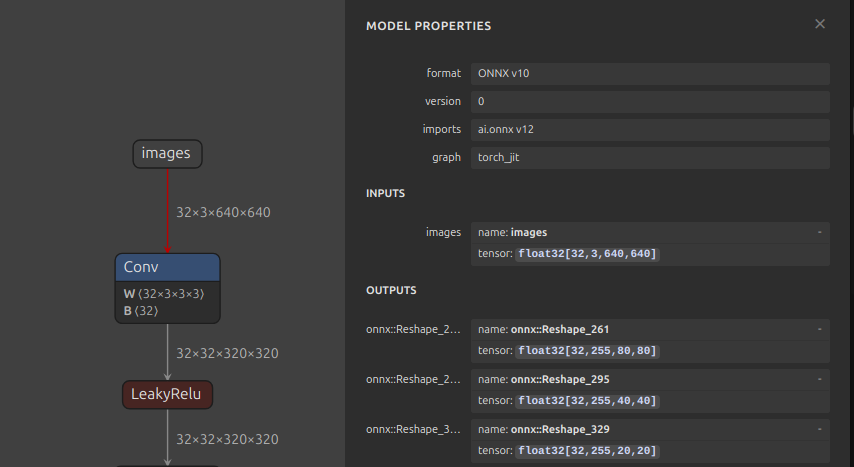Click the float32[32,3,640,640] tensor value
854x467 pixels.
pos(588,254)
